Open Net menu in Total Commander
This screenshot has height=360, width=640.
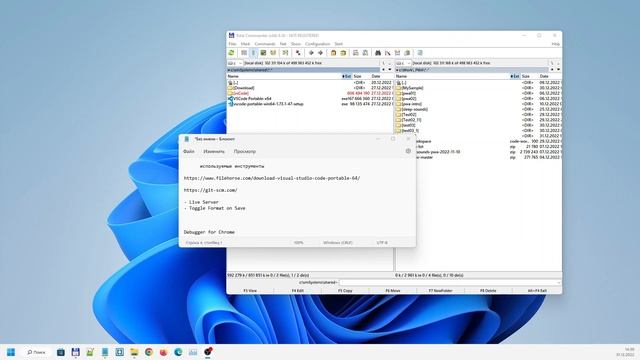point(283,44)
